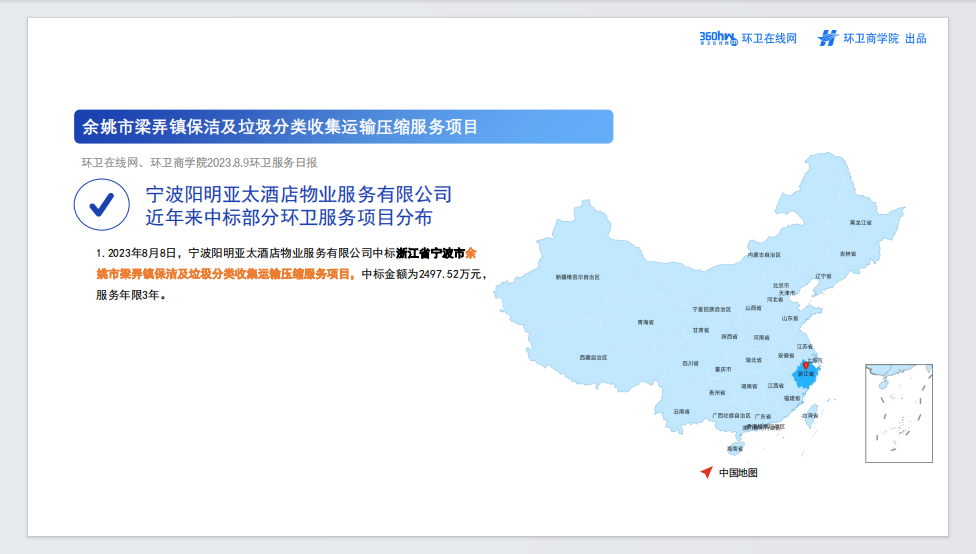Click the 西藏自治区 map label
The image size is (976, 554).
593,357
